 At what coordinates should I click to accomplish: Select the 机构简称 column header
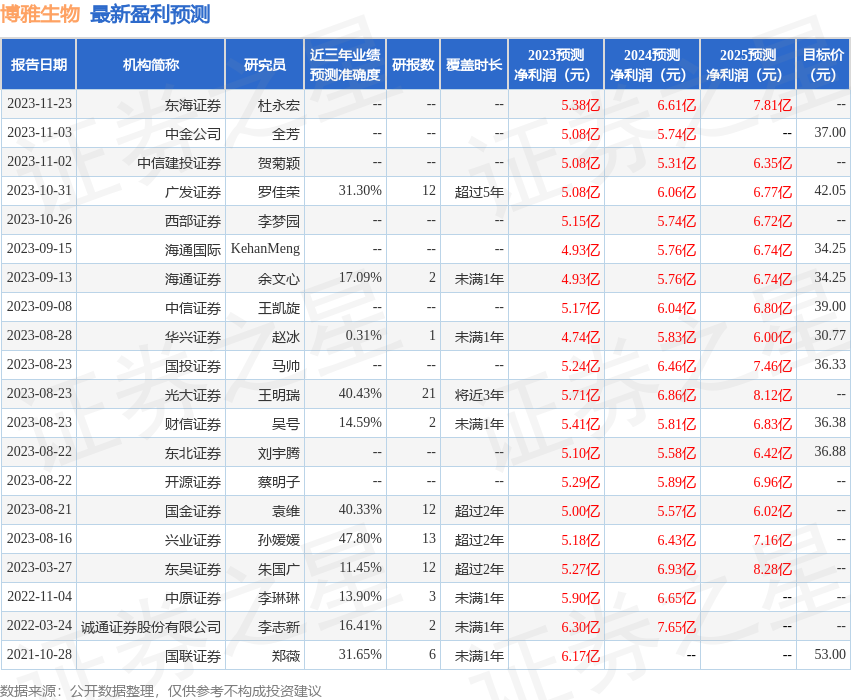(x=150, y=65)
